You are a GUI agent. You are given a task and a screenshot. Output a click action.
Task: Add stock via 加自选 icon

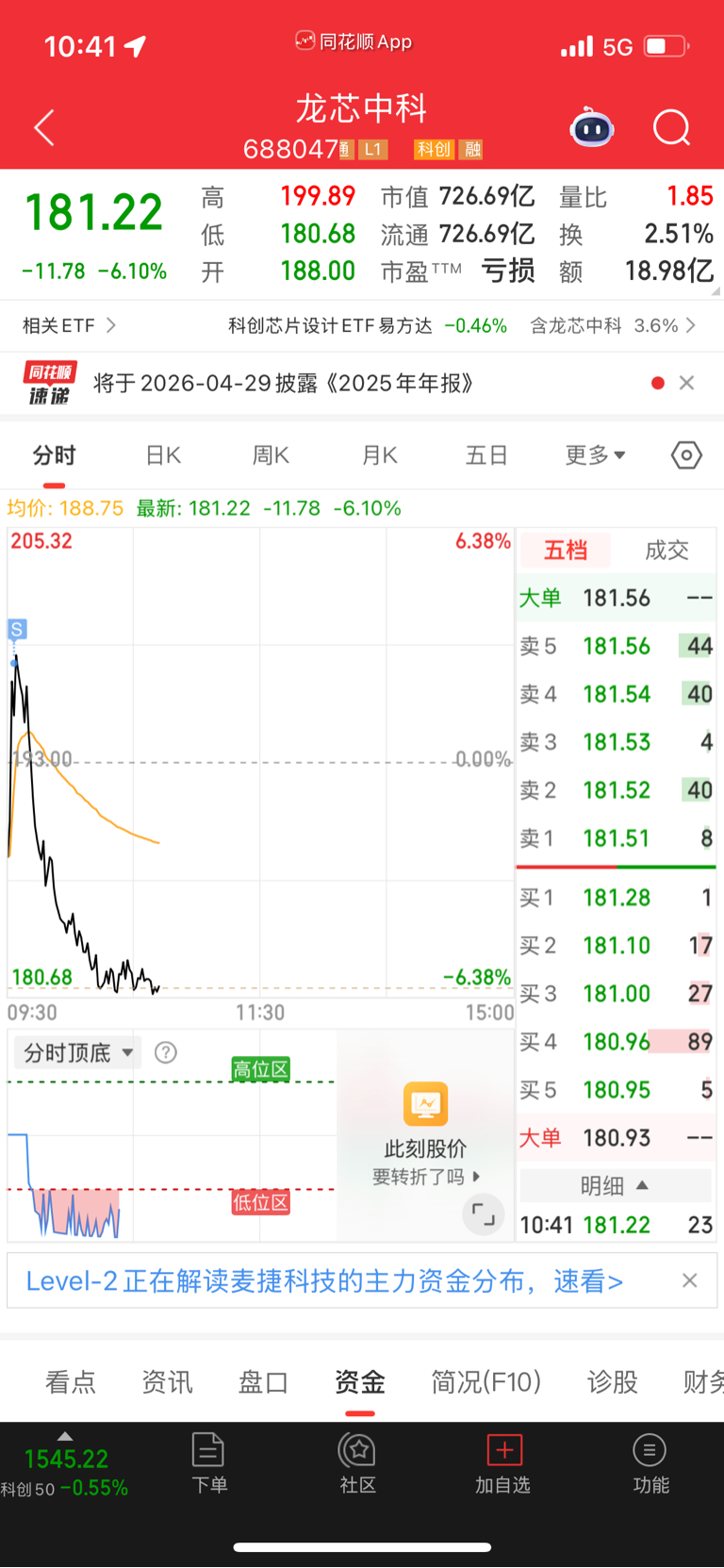click(503, 1463)
